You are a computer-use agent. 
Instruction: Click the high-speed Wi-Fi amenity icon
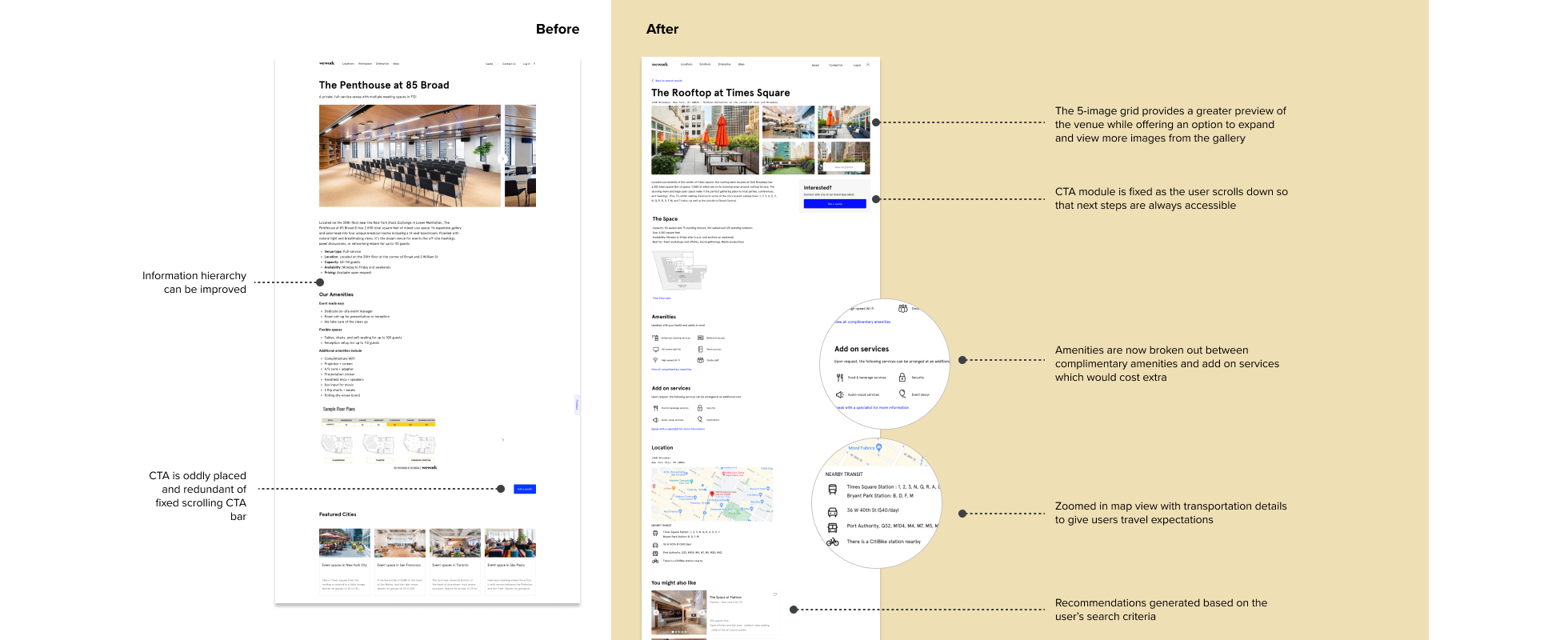point(655,360)
